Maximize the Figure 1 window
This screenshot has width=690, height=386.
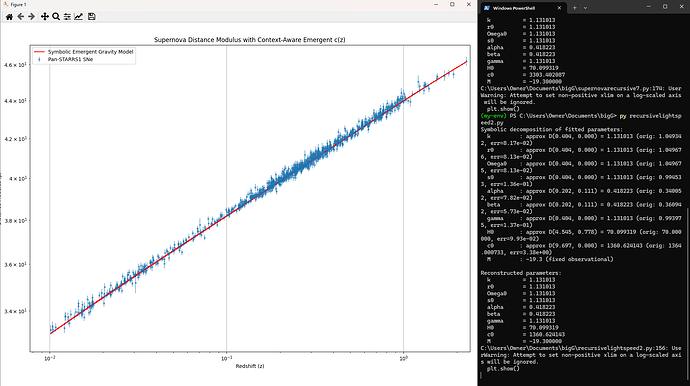pos(452,4)
